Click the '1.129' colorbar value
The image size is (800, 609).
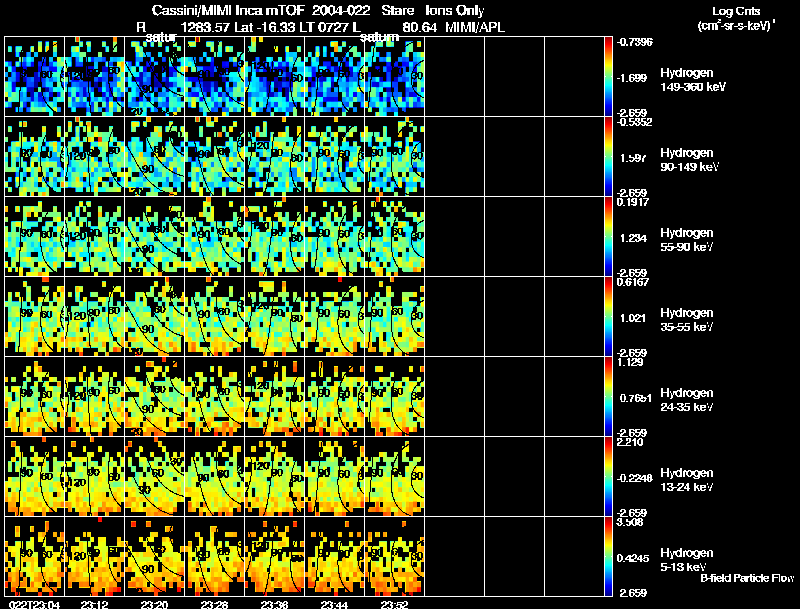click(x=631, y=362)
